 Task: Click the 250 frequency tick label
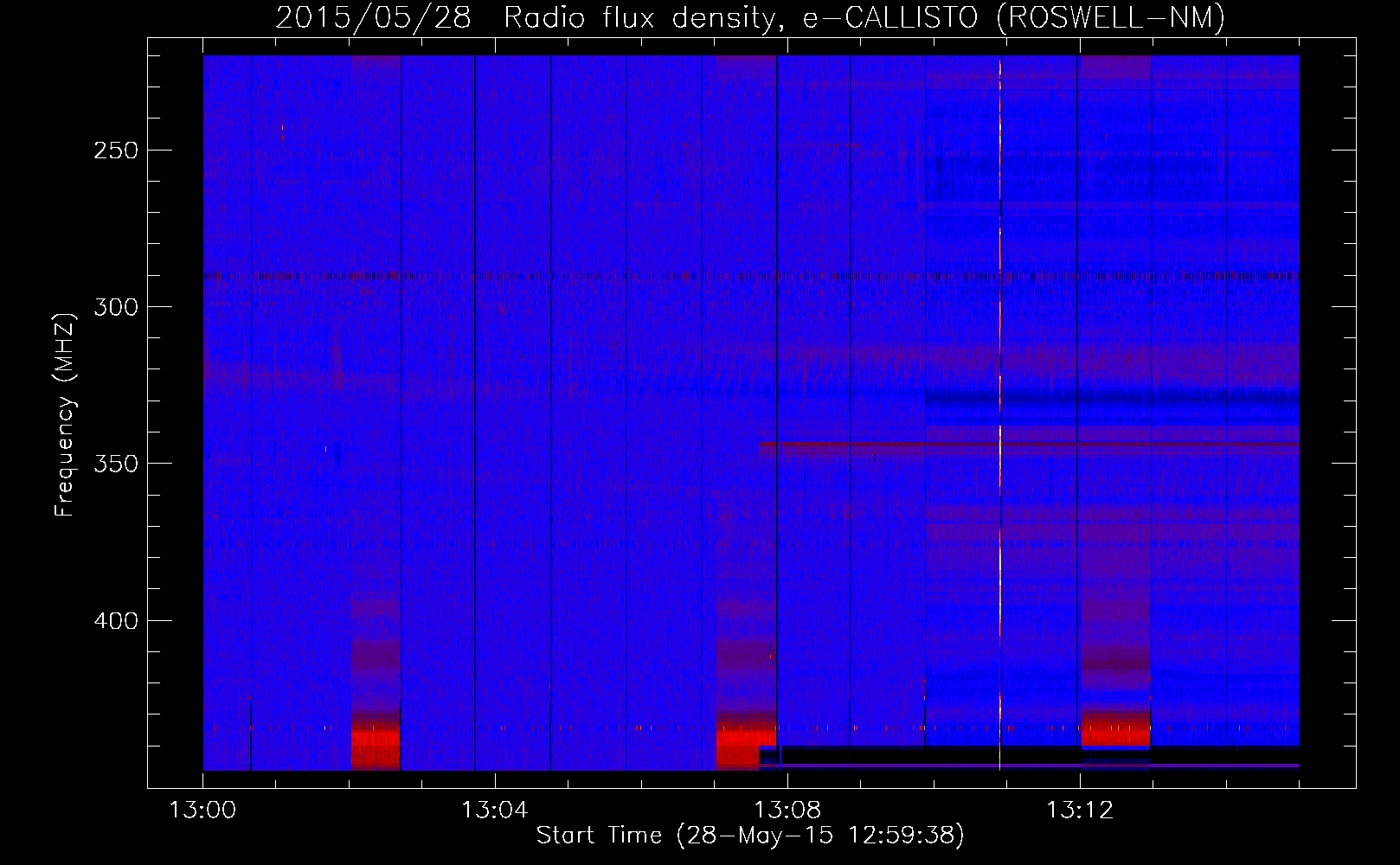coord(115,151)
